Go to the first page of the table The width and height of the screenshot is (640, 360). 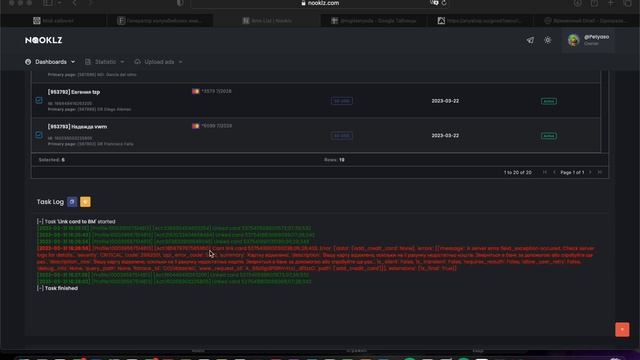tap(544, 172)
